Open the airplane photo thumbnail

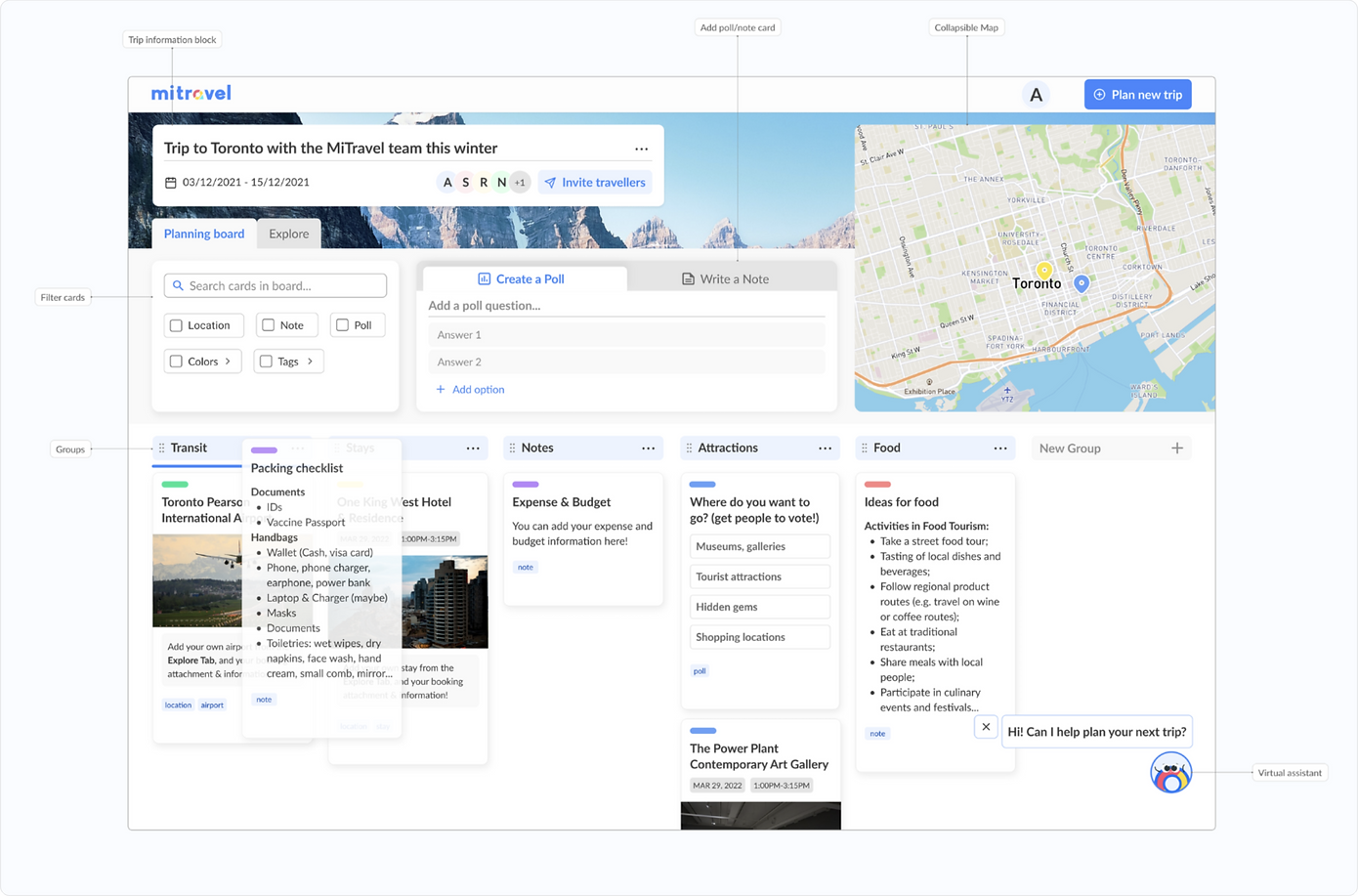point(197,580)
